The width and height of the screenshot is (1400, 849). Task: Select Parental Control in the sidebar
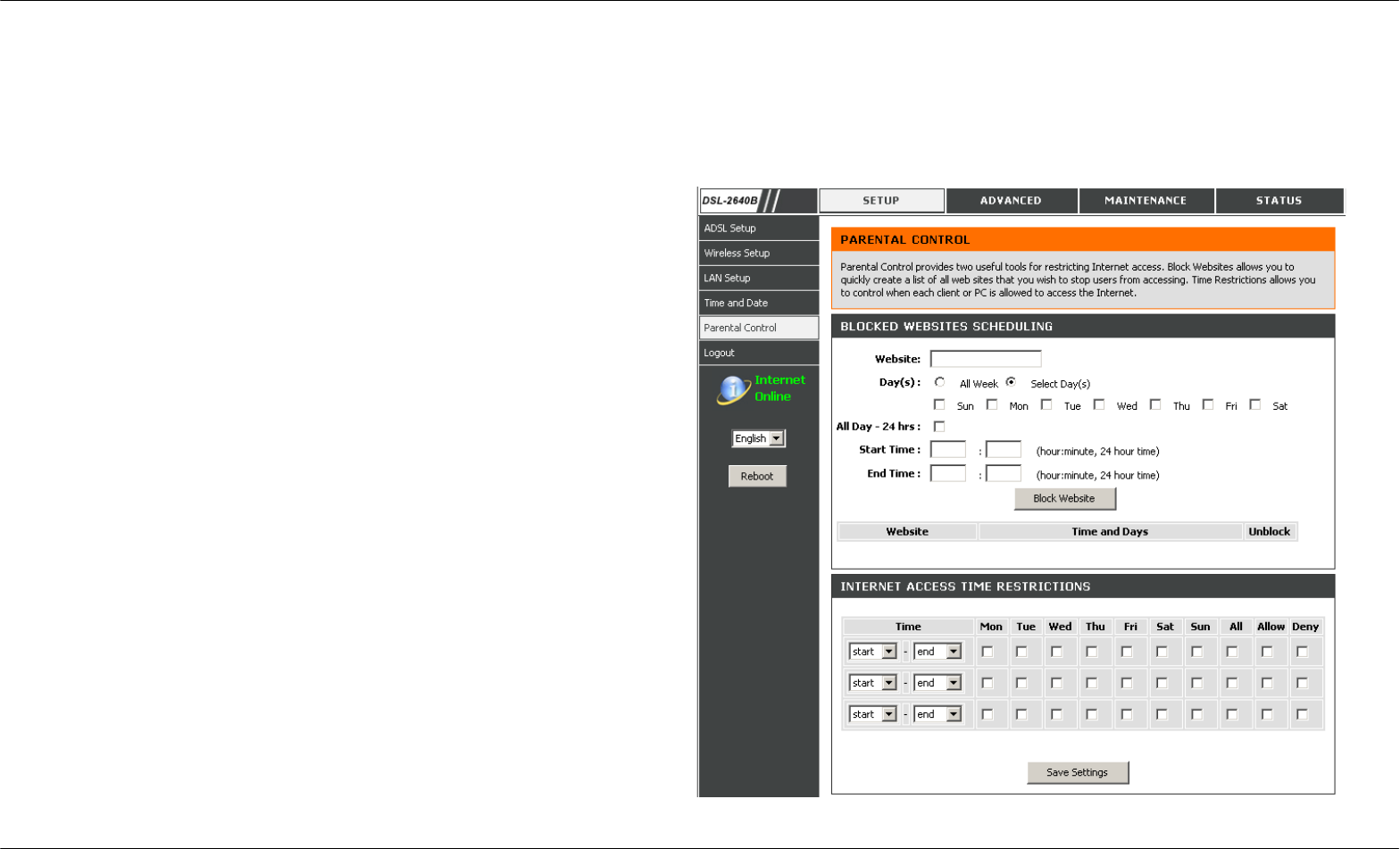coord(759,328)
